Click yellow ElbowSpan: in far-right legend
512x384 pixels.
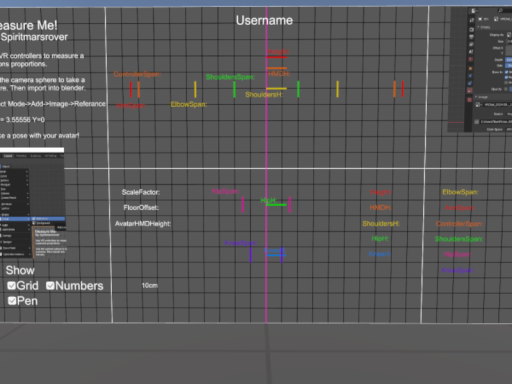tap(460, 192)
